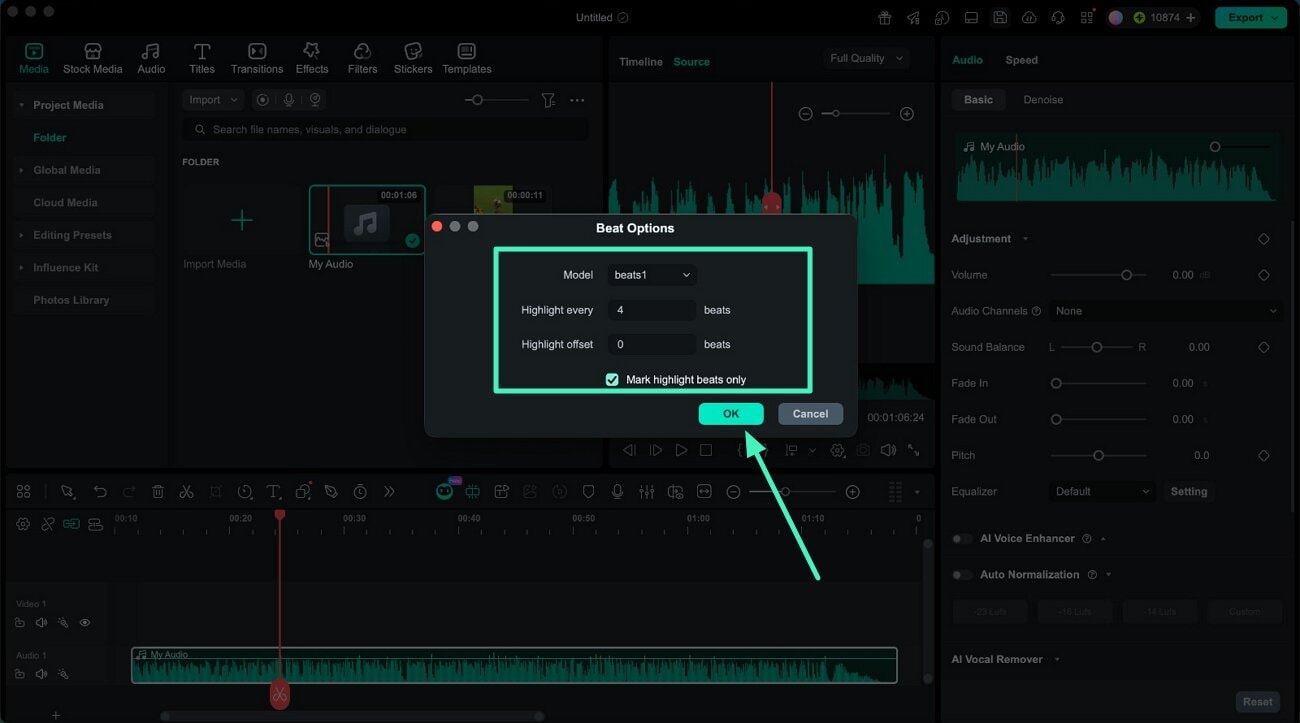Click the split scissors icon in timeline toolbar
Viewport: 1300px width, 723px height.
tap(186, 492)
